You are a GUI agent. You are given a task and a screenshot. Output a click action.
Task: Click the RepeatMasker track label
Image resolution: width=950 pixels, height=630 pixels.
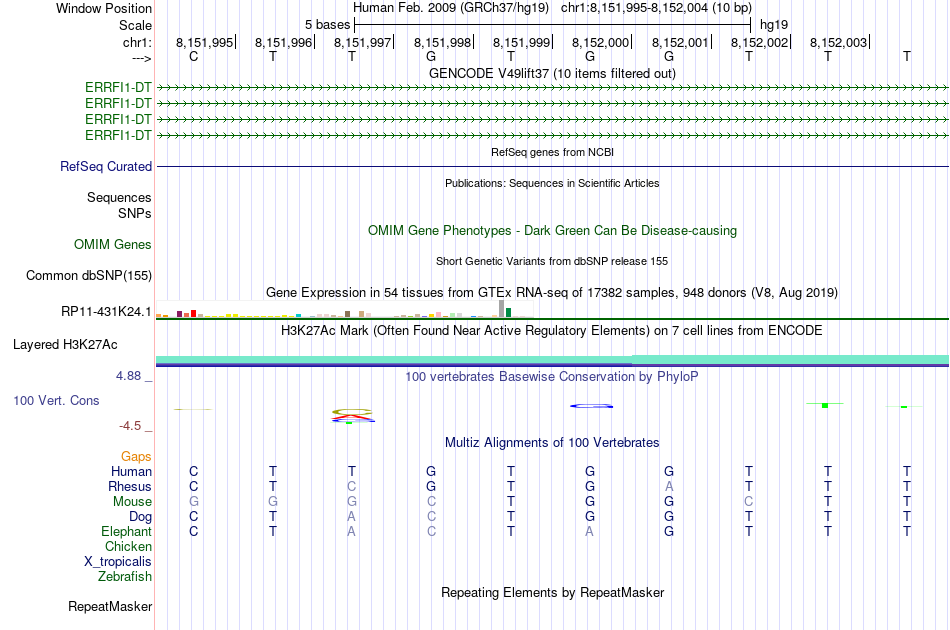(110, 606)
